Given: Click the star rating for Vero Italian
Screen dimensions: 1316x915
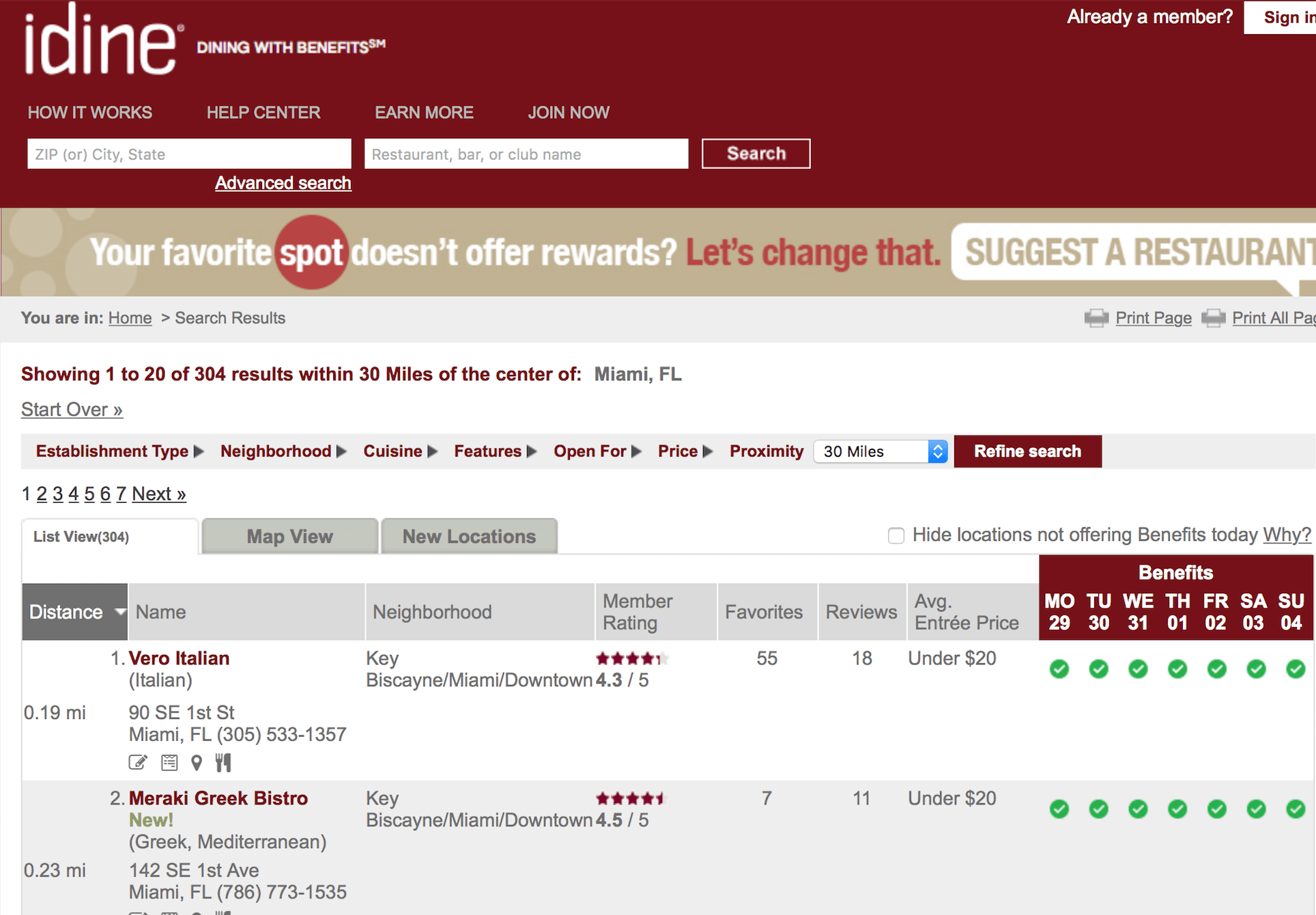Looking at the screenshot, I should pyautogui.click(x=632, y=659).
